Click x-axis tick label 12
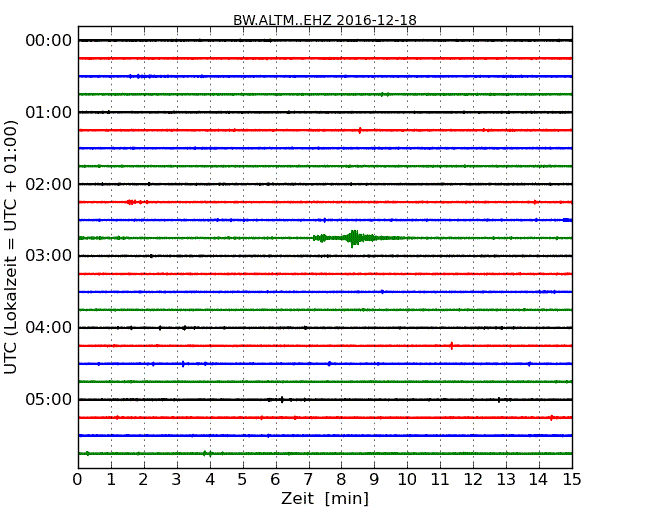 coord(473,479)
